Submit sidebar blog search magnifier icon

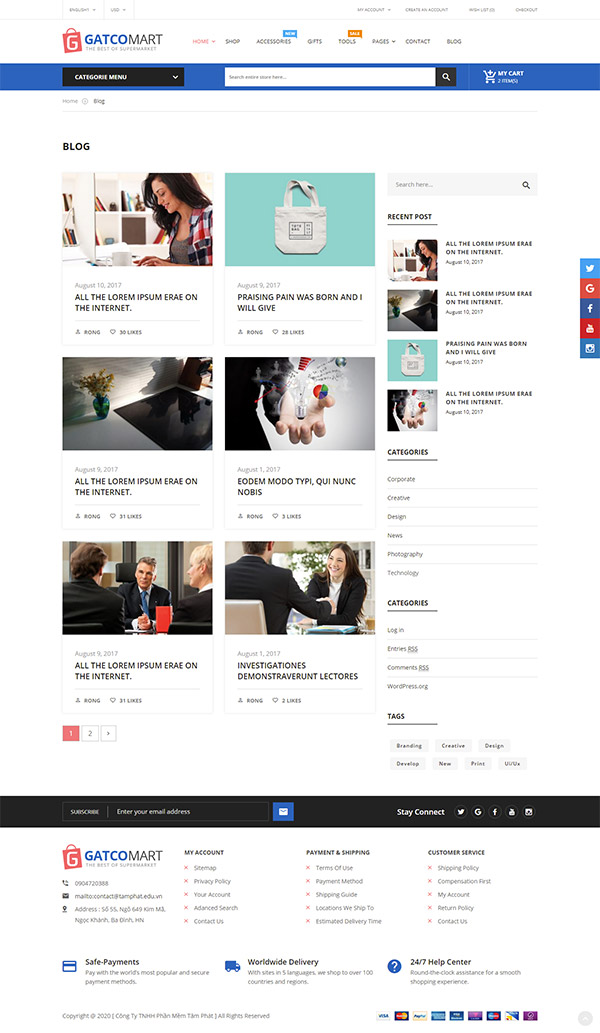pos(526,185)
